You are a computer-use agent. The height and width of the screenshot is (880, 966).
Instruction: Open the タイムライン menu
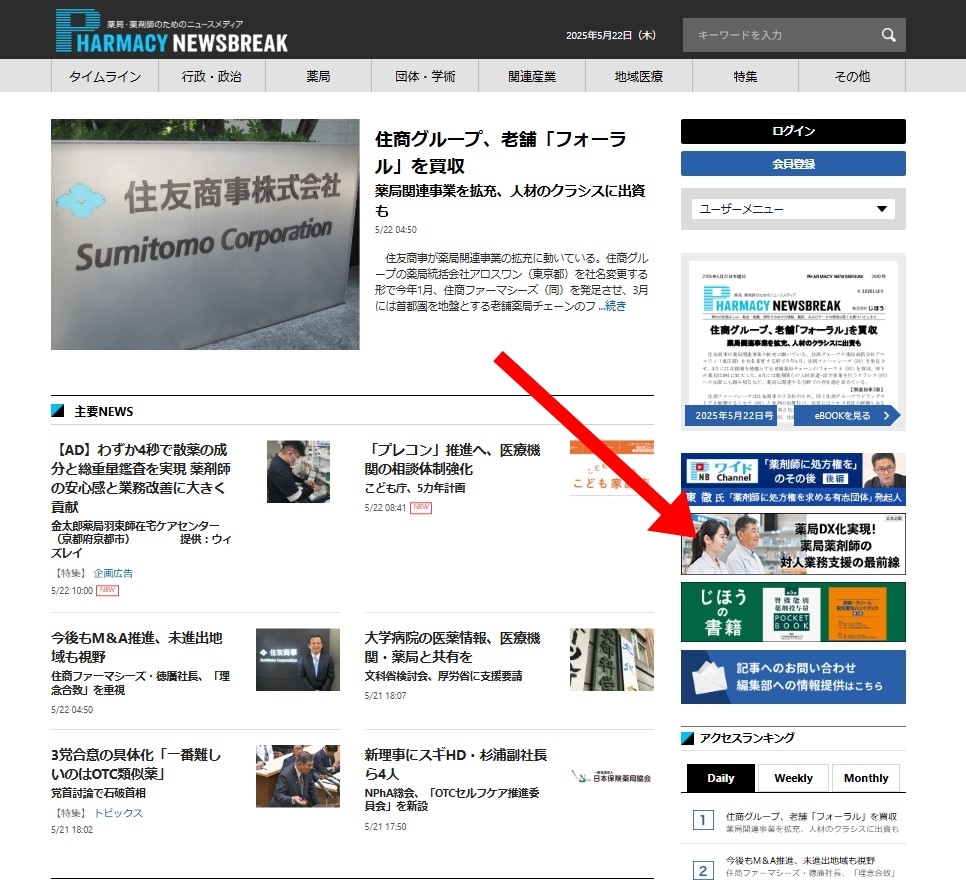point(105,76)
